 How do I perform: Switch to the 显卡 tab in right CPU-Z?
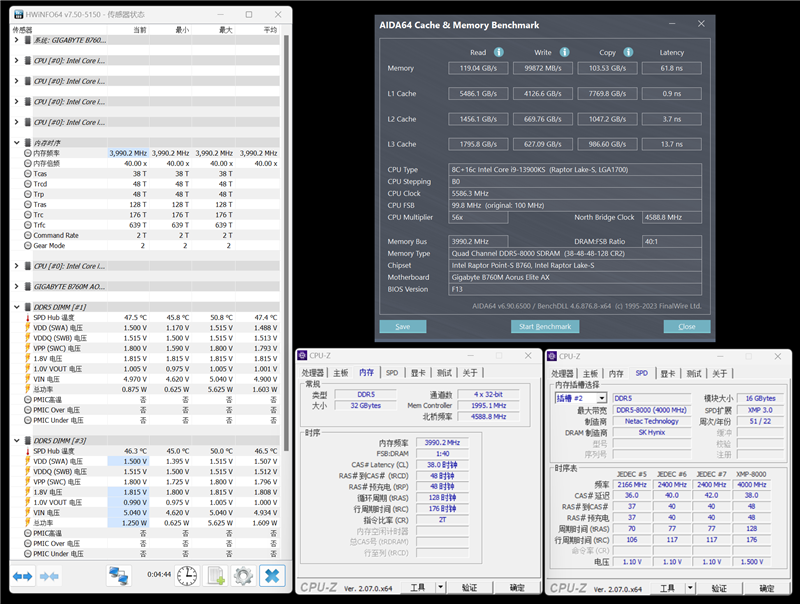point(667,373)
